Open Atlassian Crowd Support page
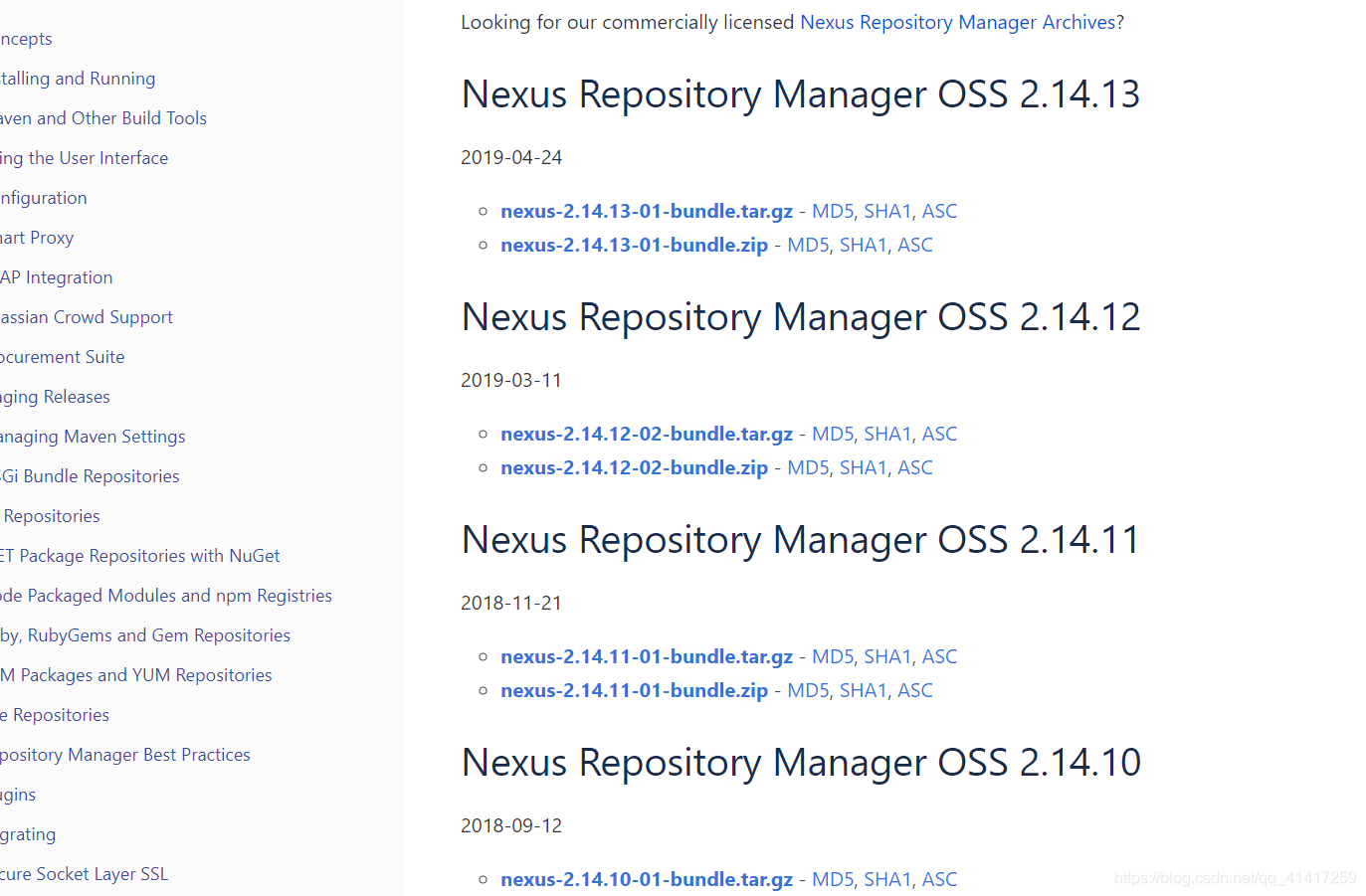Image resolution: width=1366 pixels, height=896 pixels. [x=87, y=317]
